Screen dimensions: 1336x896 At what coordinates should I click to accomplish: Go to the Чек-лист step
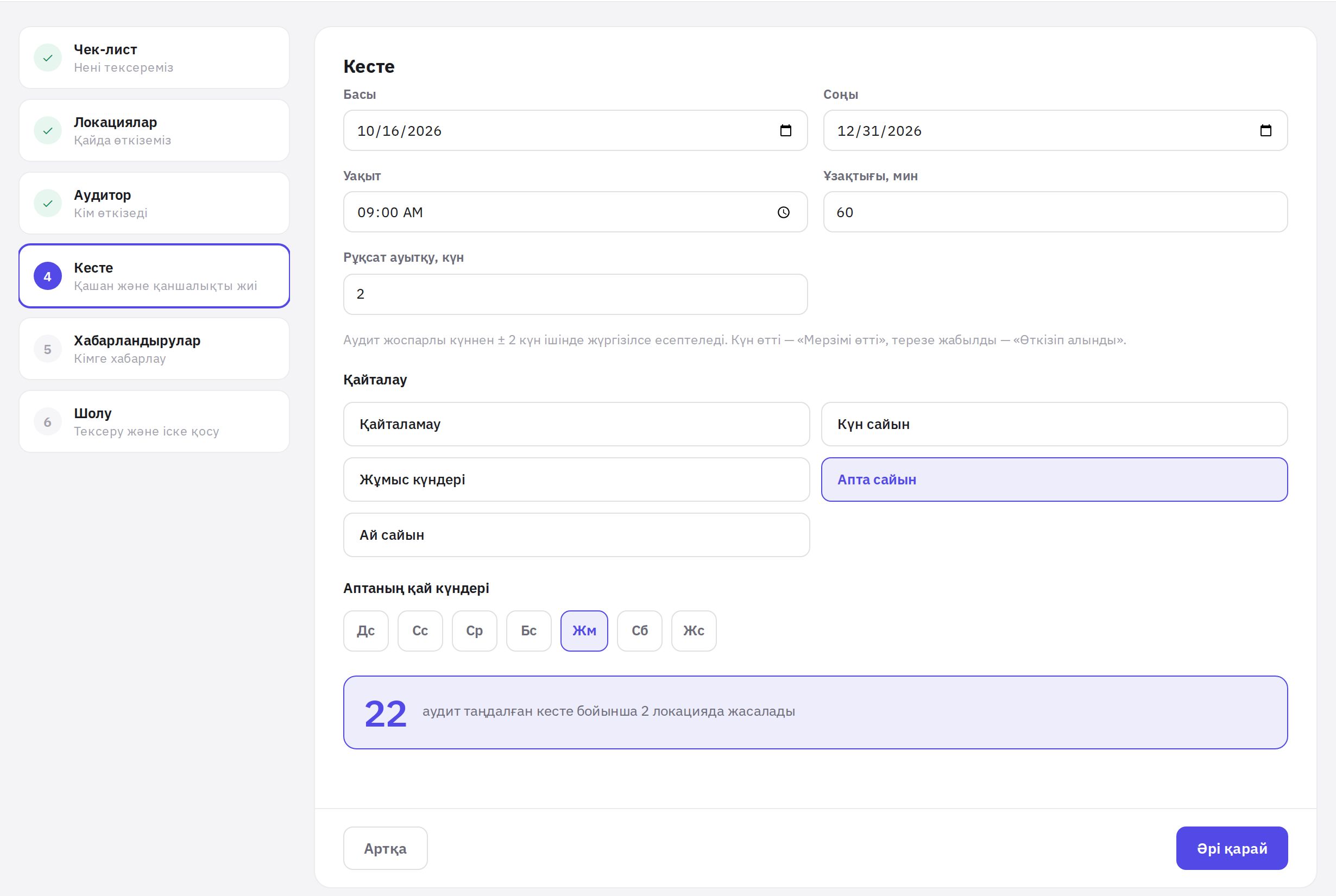click(154, 58)
